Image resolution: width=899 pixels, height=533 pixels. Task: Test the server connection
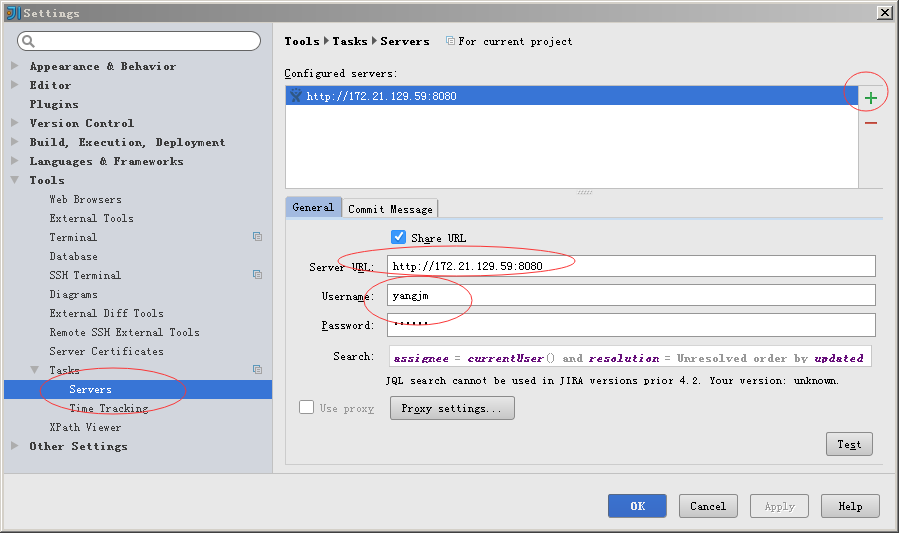[x=849, y=444]
